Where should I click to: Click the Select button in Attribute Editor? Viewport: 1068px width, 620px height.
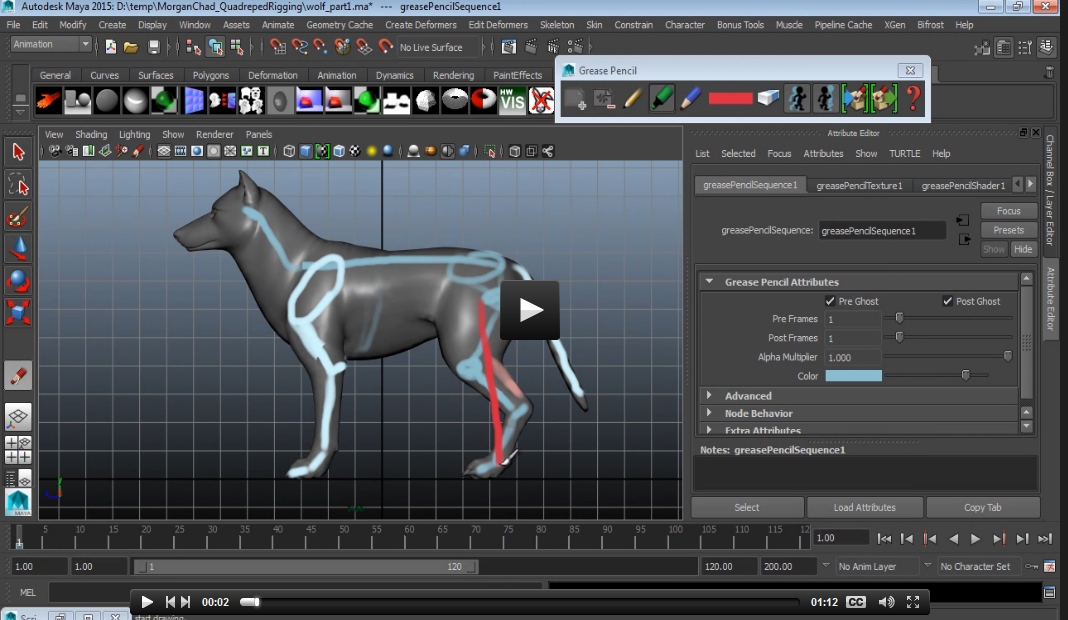tap(747, 507)
